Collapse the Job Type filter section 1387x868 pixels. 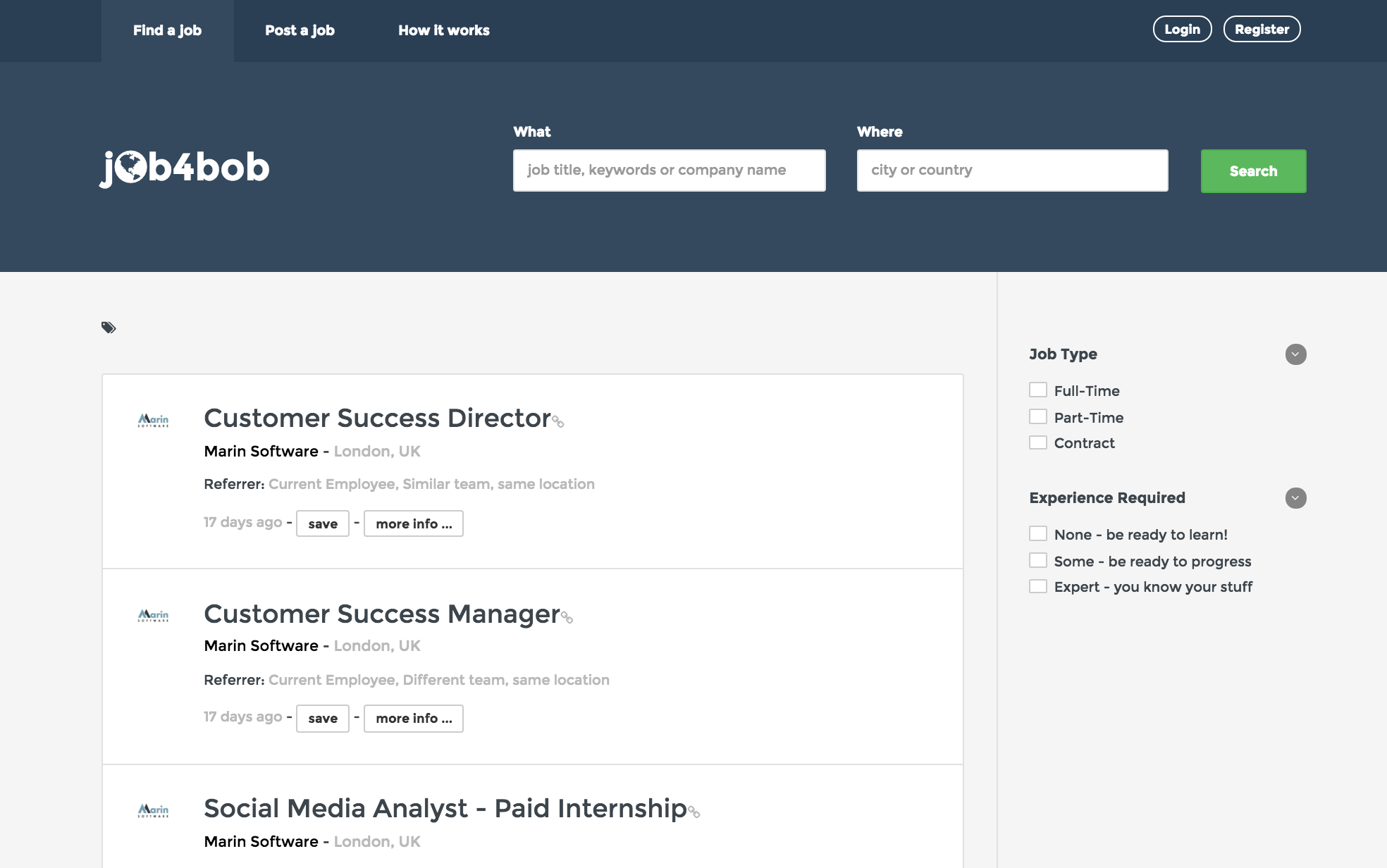1295,354
